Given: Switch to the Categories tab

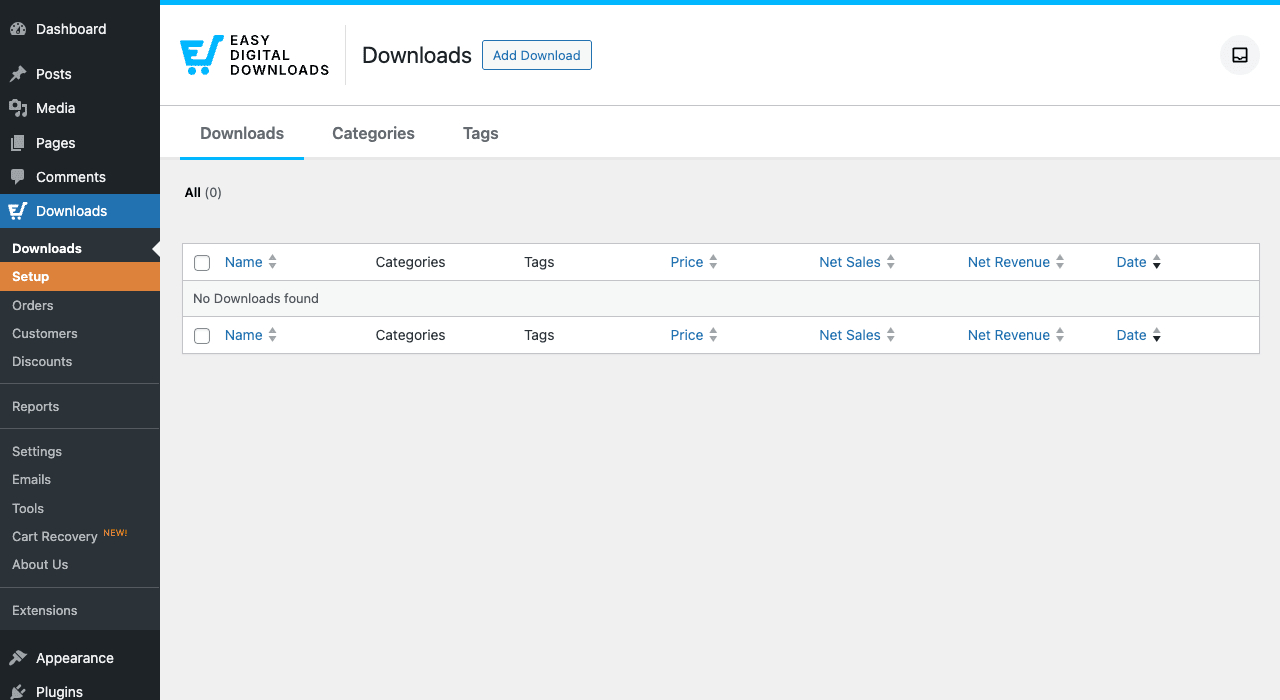Looking at the screenshot, I should tap(373, 133).
